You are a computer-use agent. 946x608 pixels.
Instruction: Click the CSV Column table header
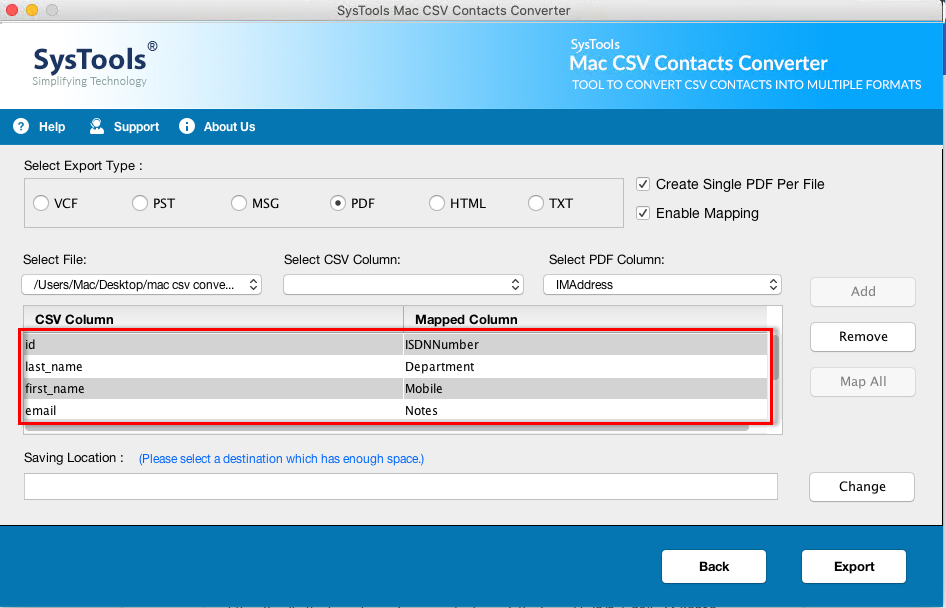(214, 319)
